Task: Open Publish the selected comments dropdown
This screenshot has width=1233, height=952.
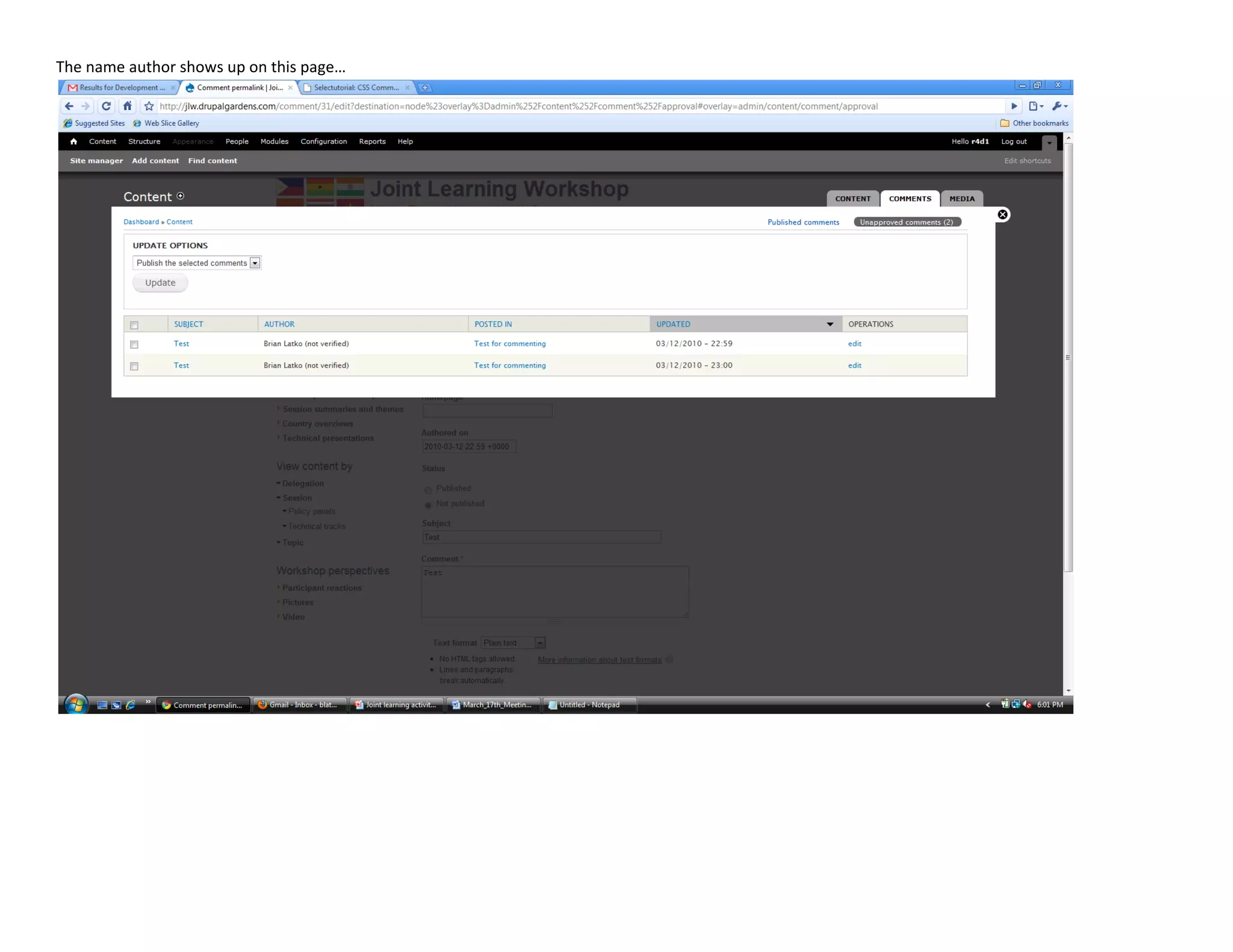Action: [x=196, y=263]
